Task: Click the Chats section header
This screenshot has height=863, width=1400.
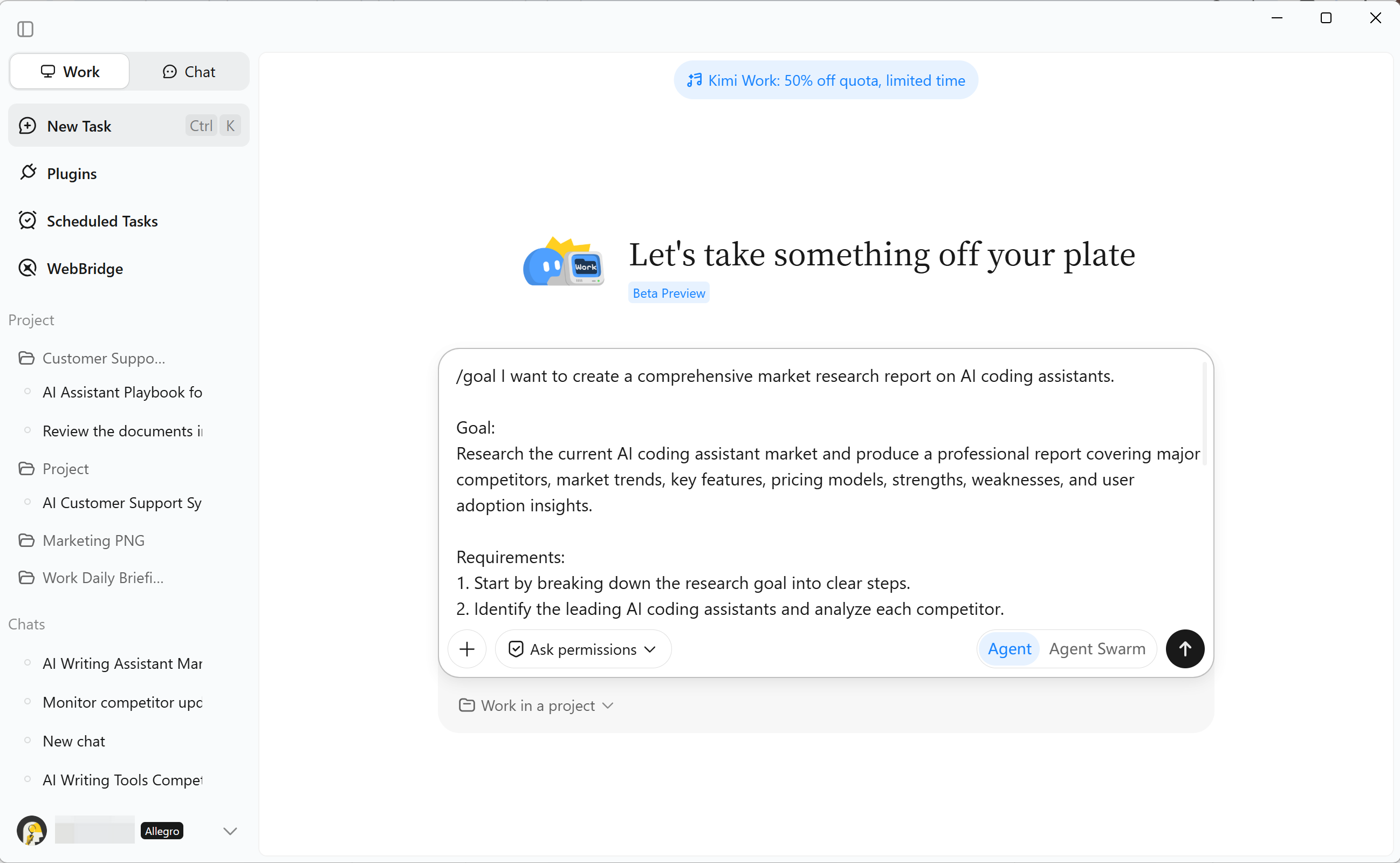Action: click(26, 624)
